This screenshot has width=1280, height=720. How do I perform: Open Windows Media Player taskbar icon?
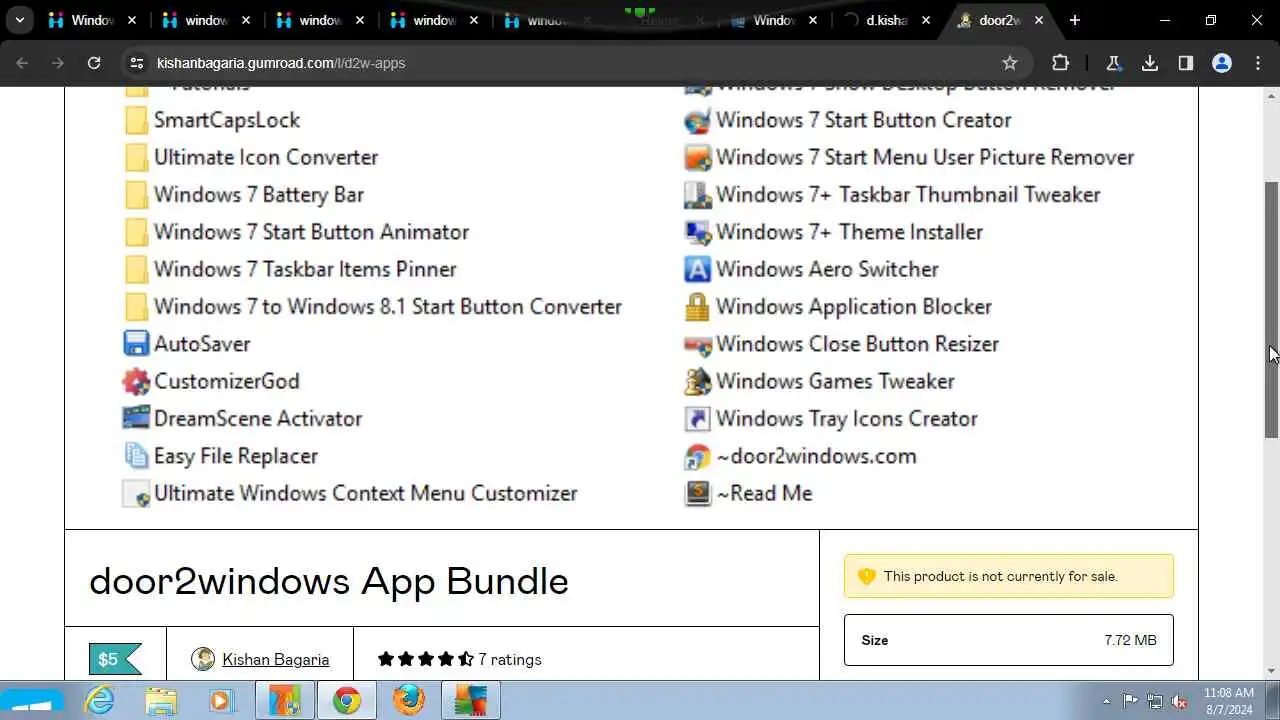[x=221, y=701]
